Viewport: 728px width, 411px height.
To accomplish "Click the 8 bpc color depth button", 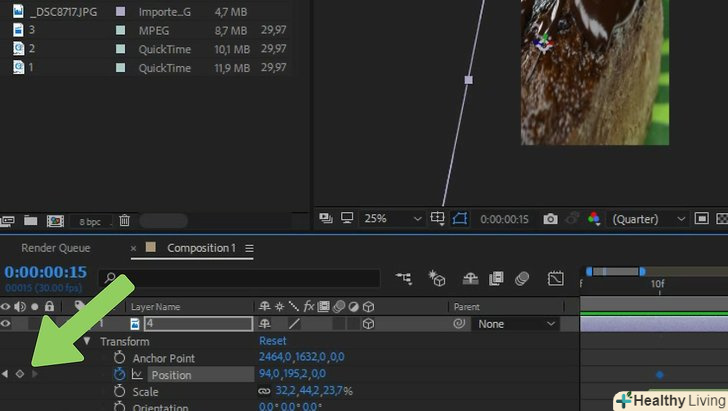I will pyautogui.click(x=88, y=221).
